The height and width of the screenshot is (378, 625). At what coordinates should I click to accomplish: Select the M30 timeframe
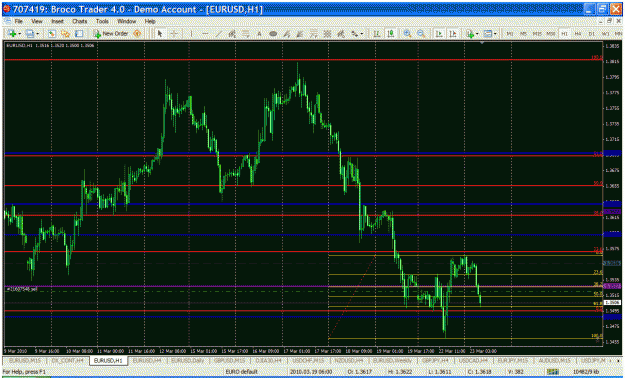tap(550, 34)
